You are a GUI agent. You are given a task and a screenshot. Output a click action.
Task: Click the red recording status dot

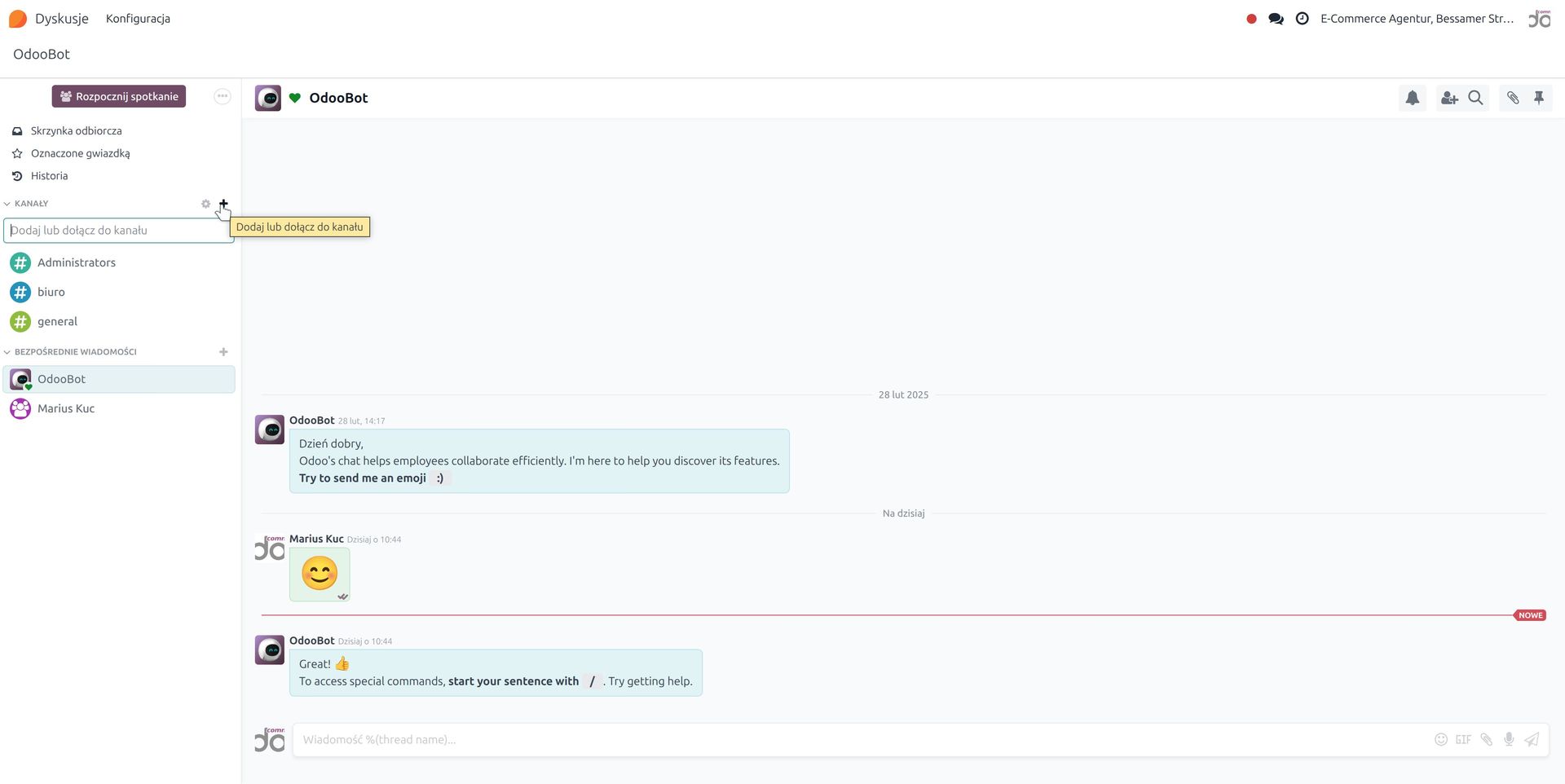pos(1251,19)
